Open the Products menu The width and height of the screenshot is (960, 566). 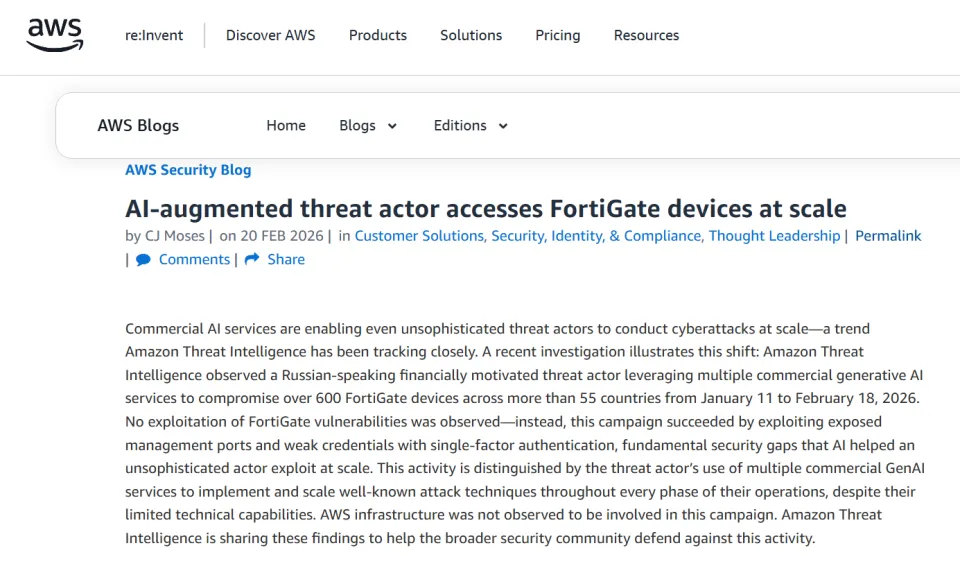click(378, 36)
